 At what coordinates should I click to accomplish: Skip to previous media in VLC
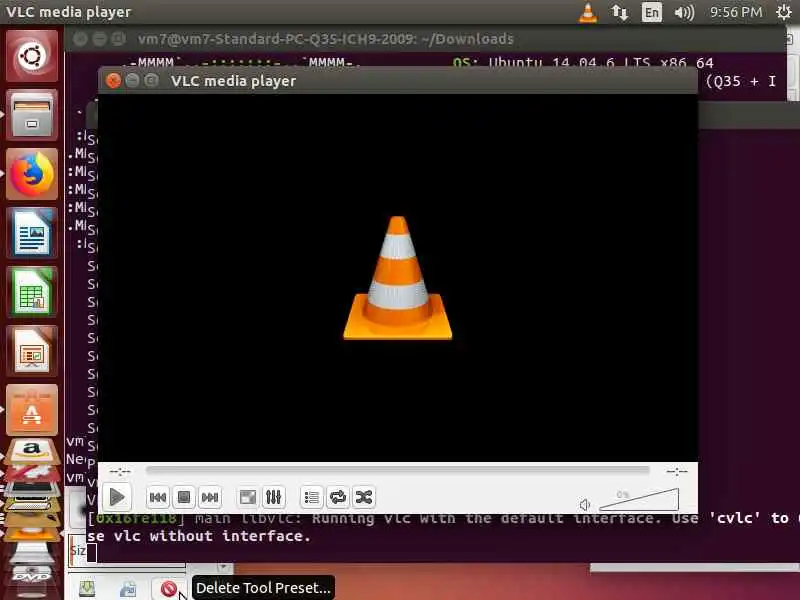coord(158,497)
